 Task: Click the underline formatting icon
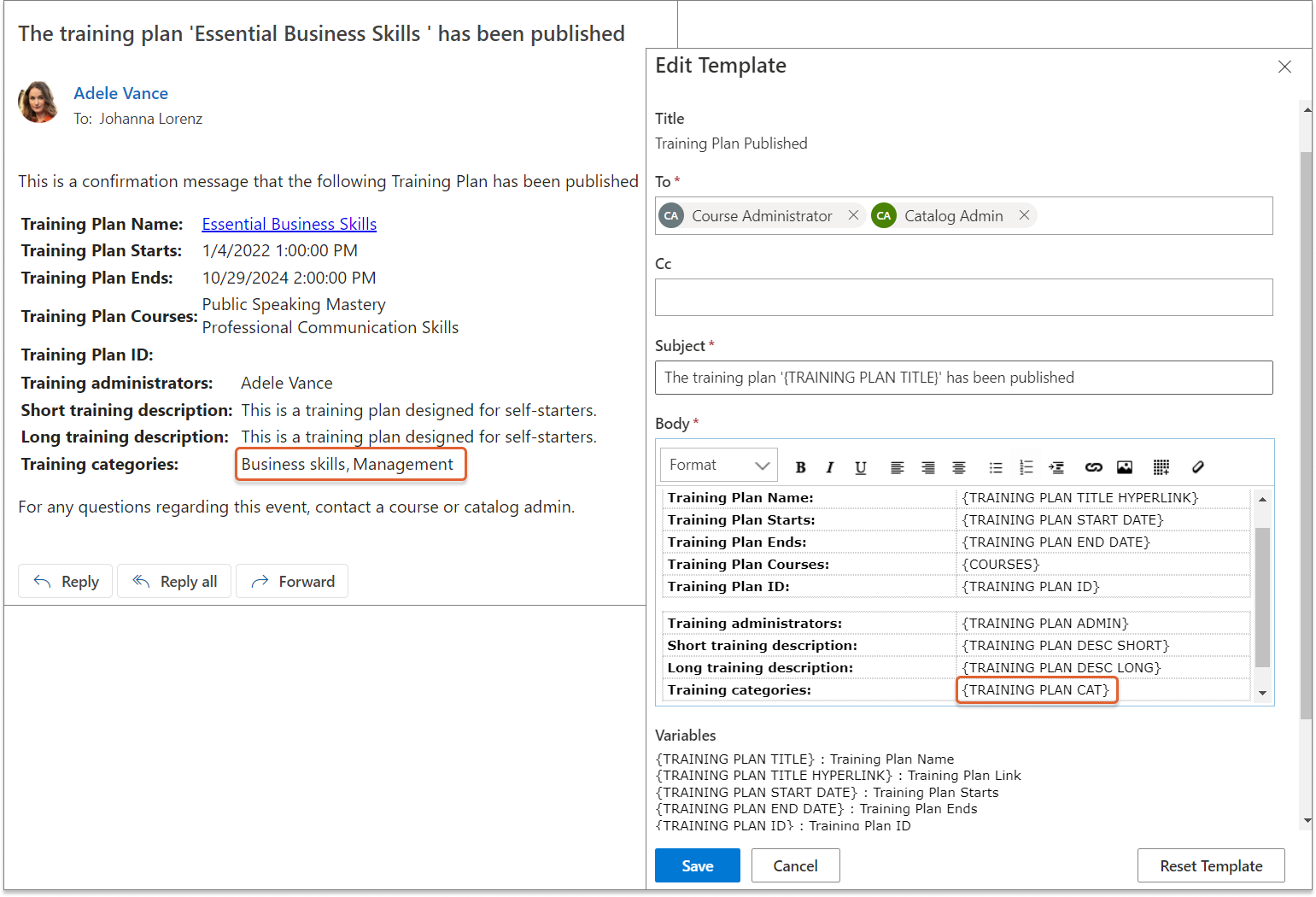860,467
